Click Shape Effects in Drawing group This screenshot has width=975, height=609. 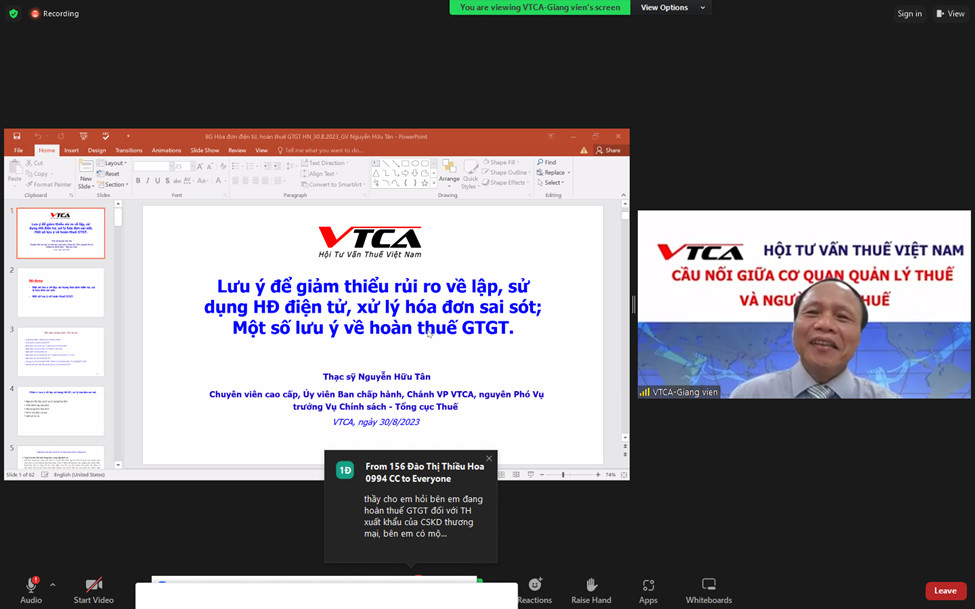tap(506, 182)
